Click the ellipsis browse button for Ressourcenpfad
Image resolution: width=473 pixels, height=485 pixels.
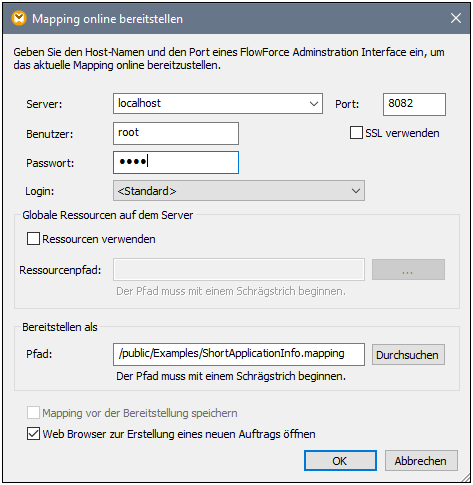[408, 270]
